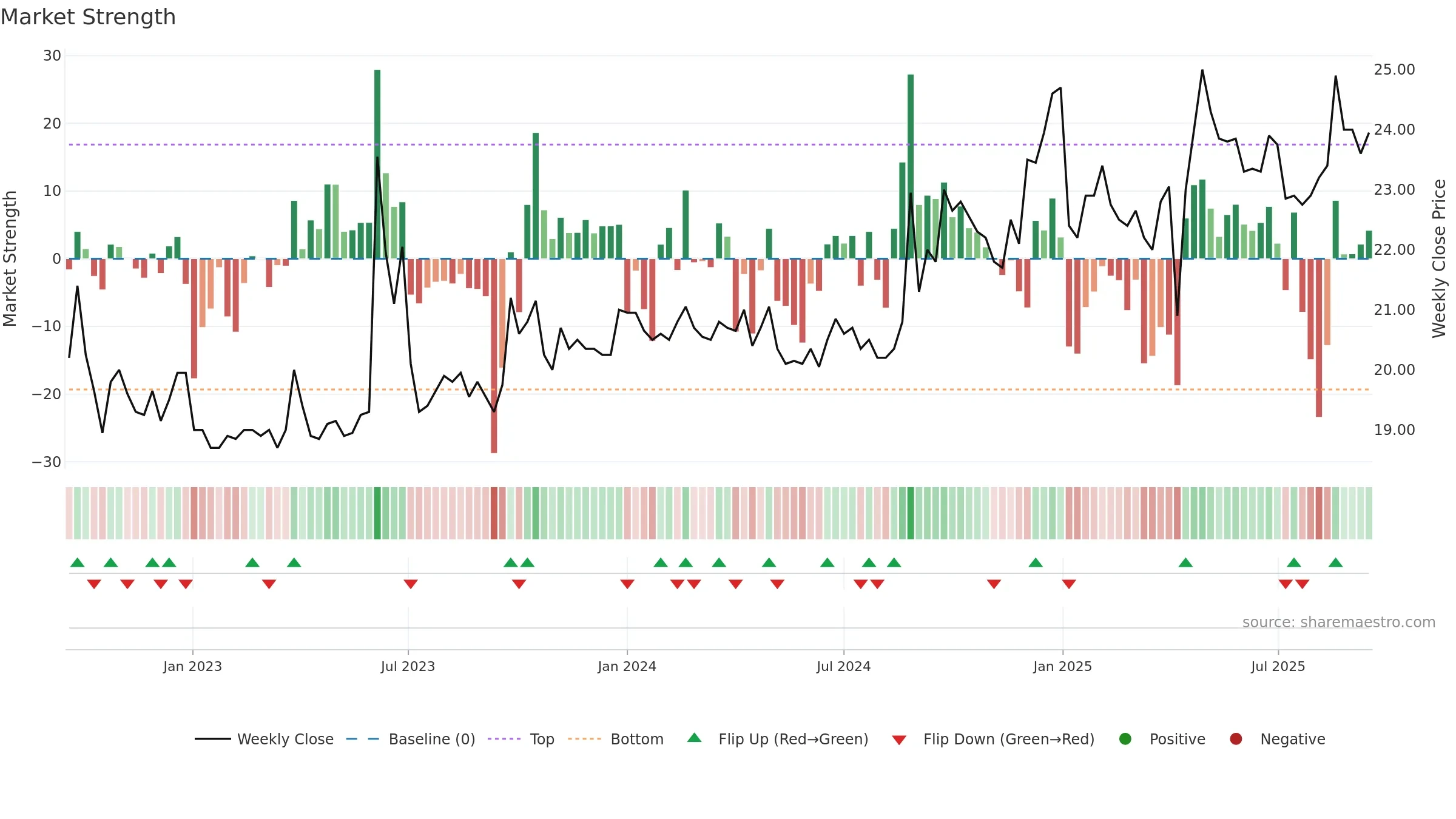Click the red flip-down marker at Jan 2024
Viewport: 1456px width, 819px height.
[x=627, y=584]
